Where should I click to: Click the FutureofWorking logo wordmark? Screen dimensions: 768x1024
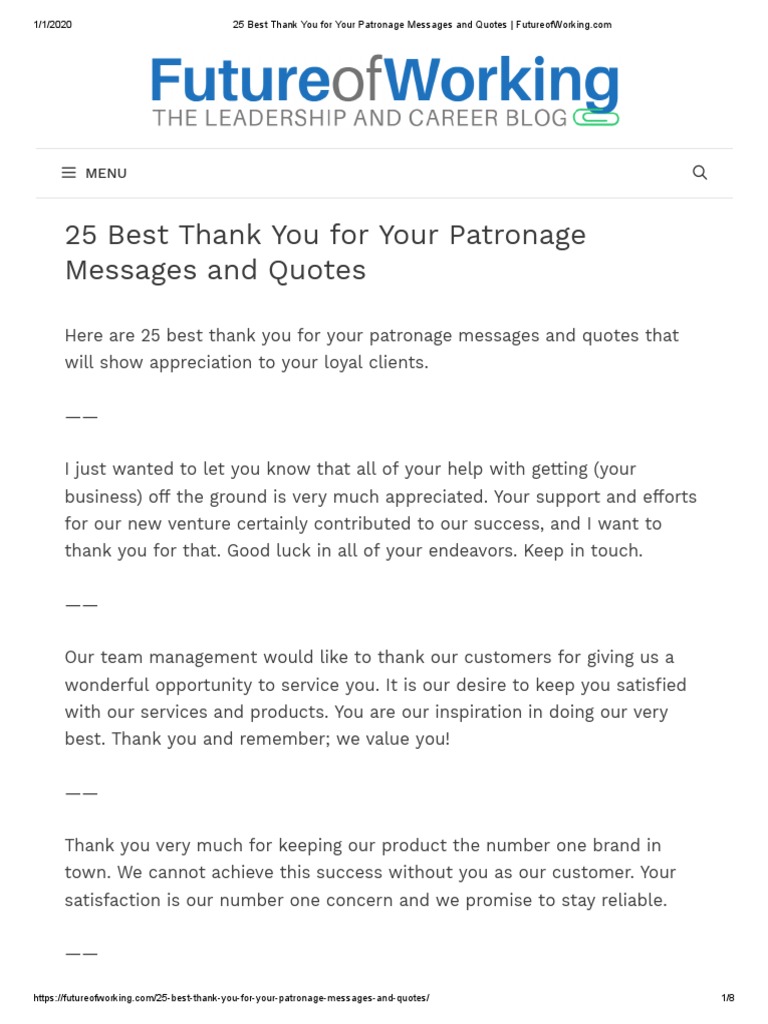coord(384,82)
